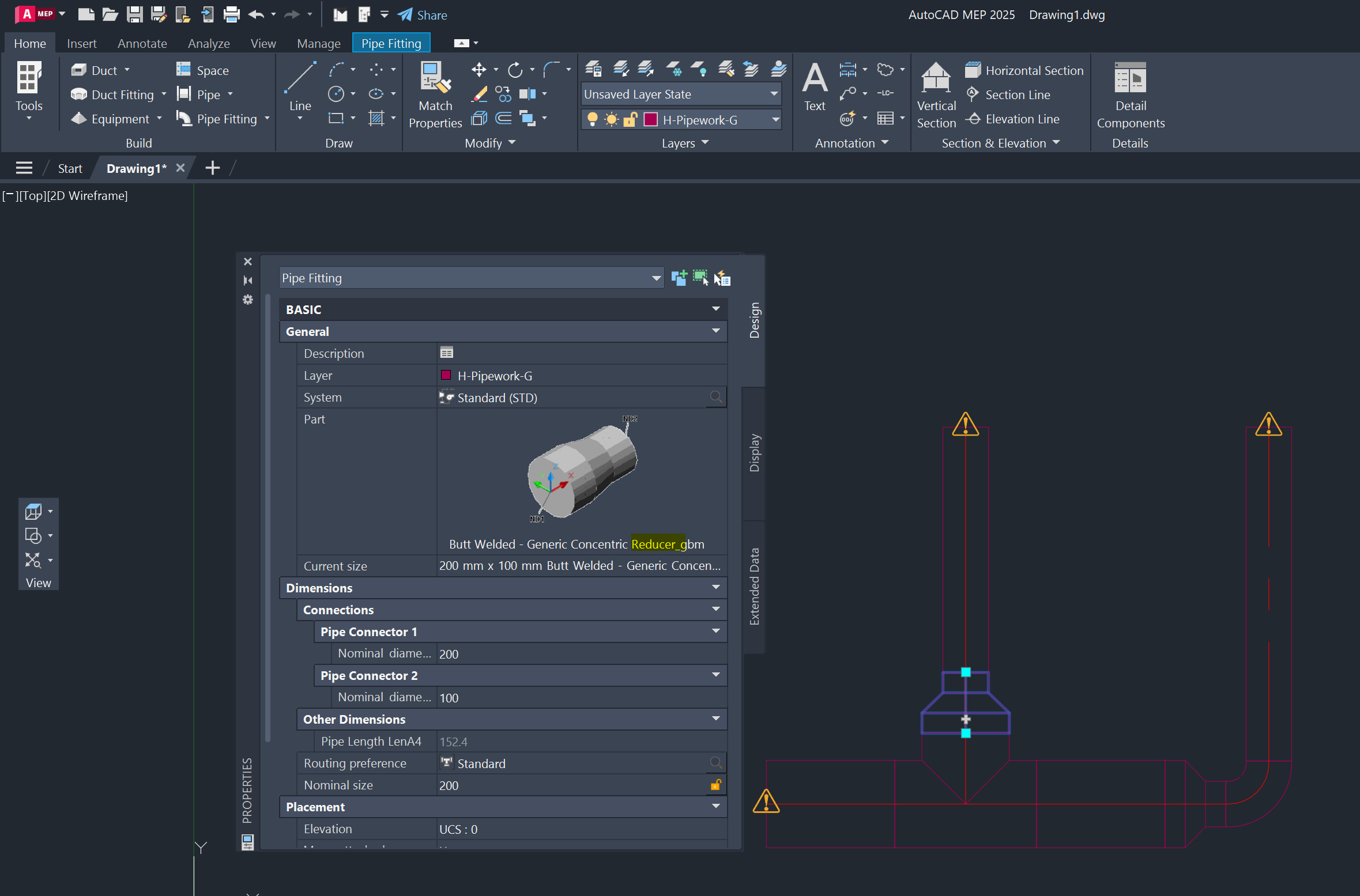
Task: Collapse the Pipe Connector 1 section
Action: 715,632
